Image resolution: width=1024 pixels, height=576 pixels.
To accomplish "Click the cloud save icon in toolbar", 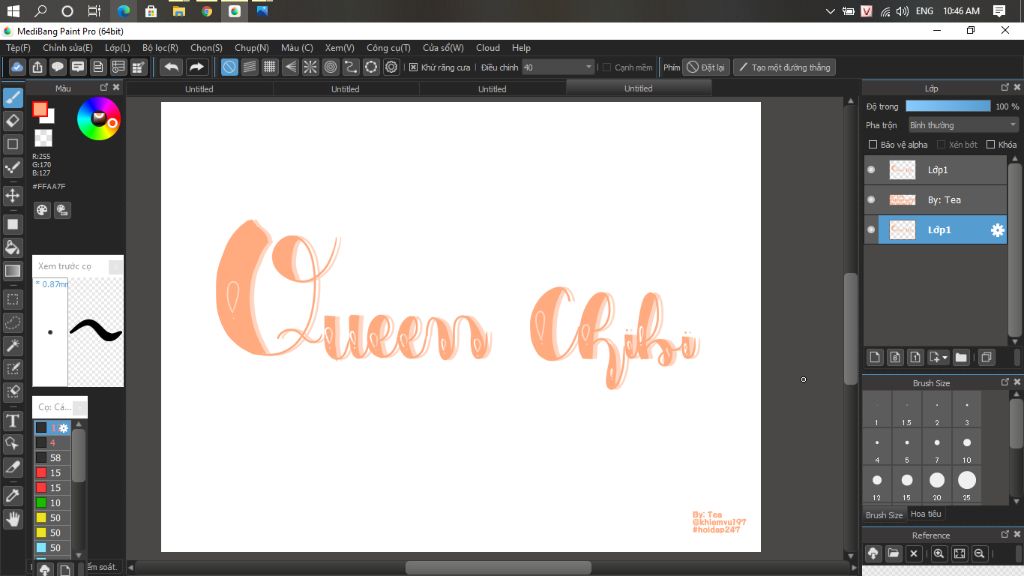I will (x=17, y=67).
